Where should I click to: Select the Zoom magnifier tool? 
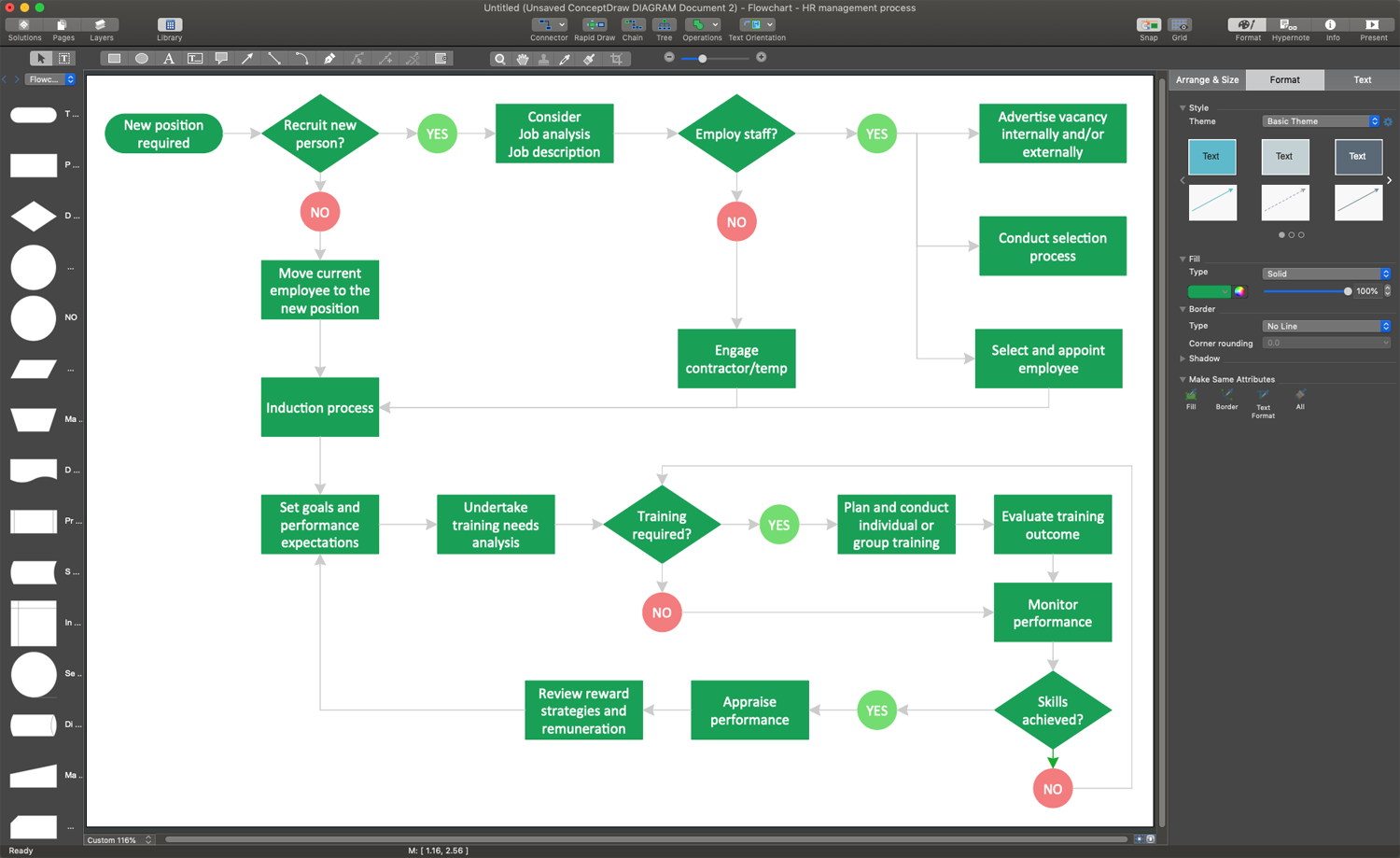click(x=500, y=59)
